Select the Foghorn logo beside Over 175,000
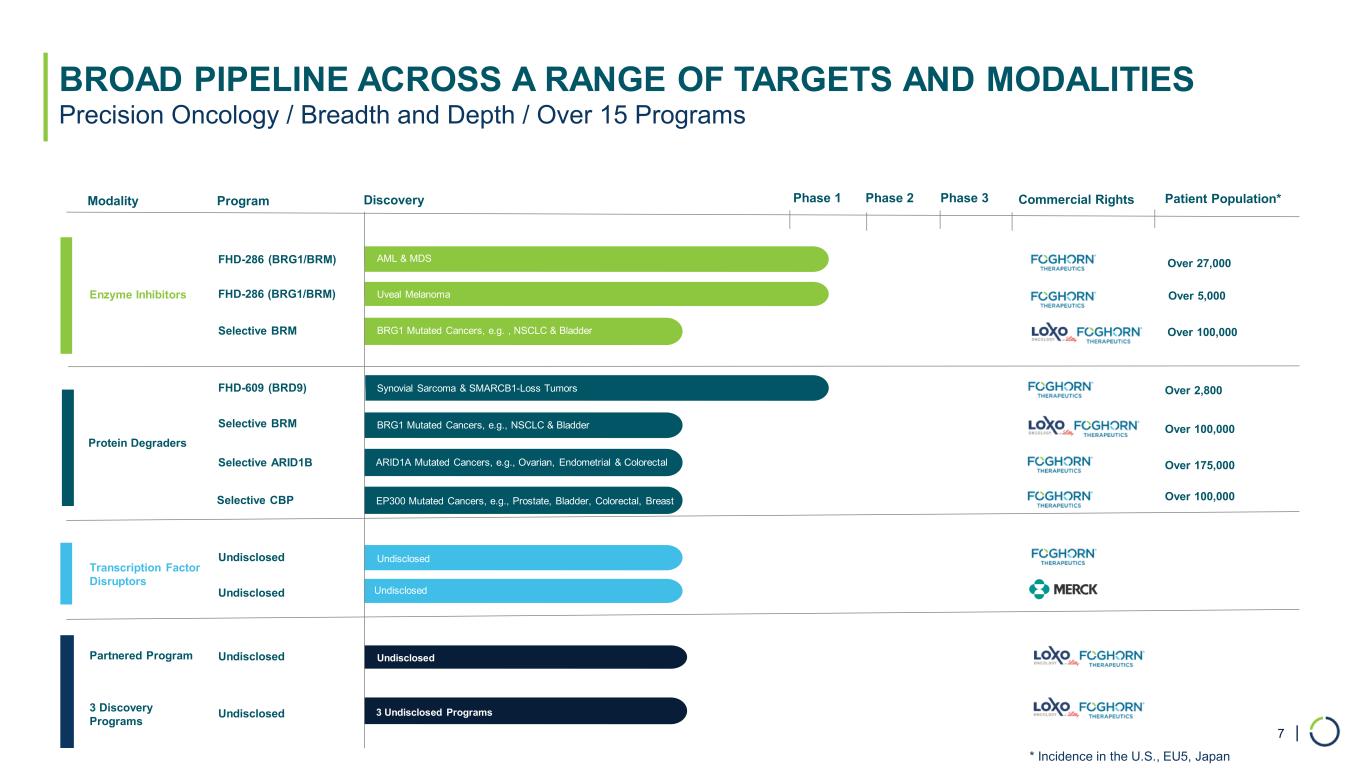 click(x=1060, y=464)
